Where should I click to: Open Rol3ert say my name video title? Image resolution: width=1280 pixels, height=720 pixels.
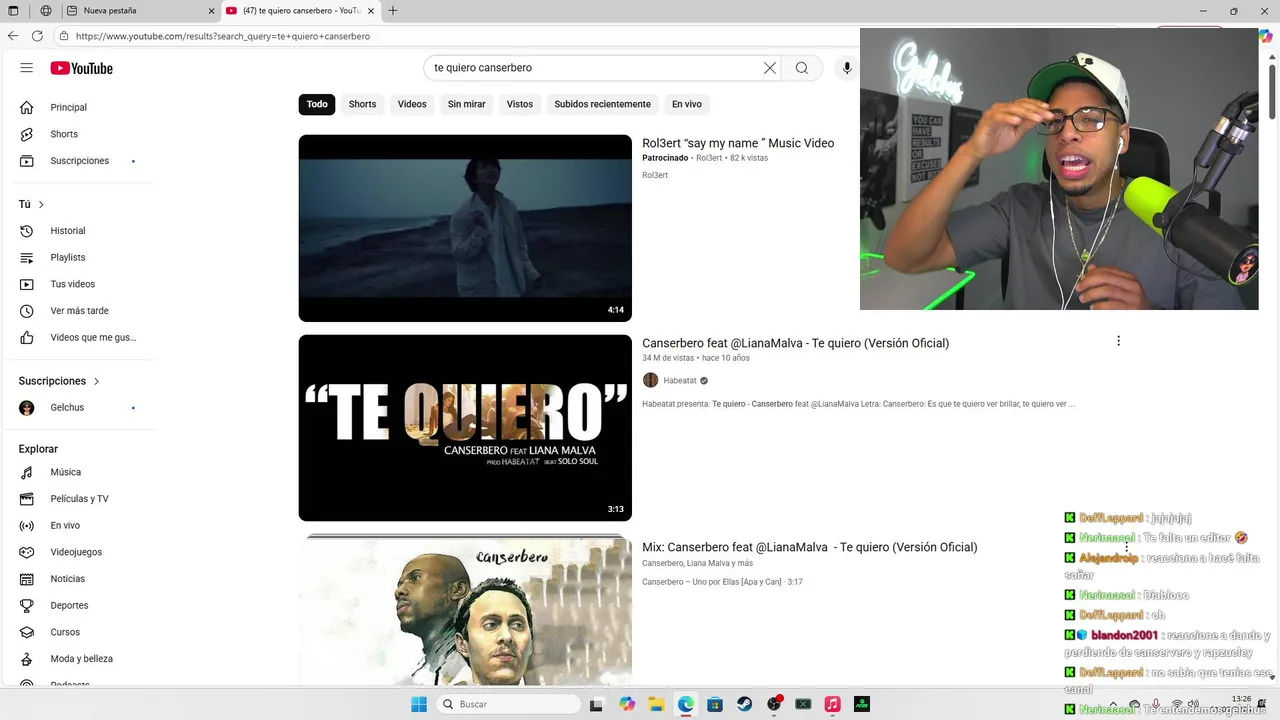click(x=738, y=143)
